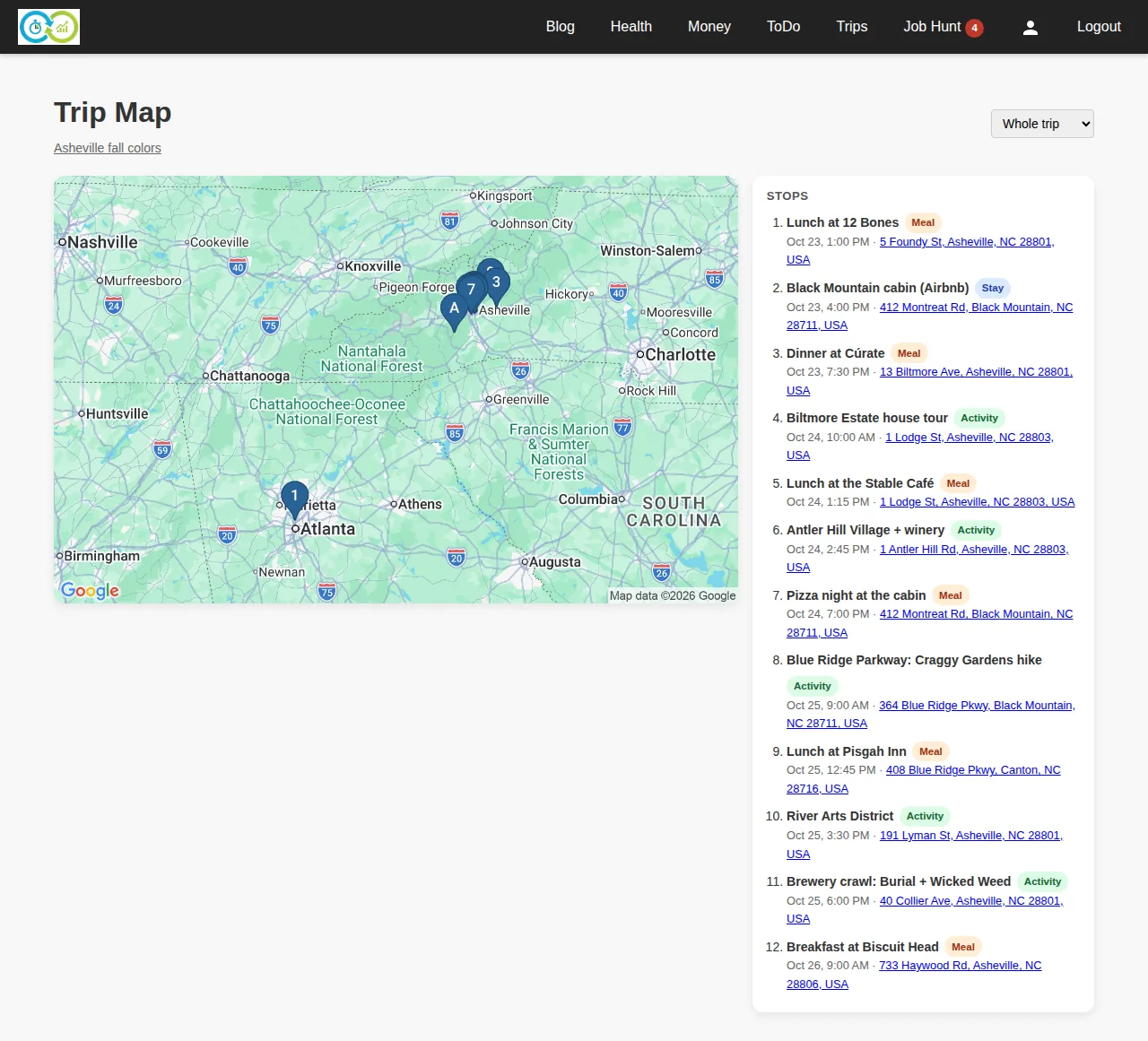Open the Blog menu item
Viewport: 1148px width, 1041px height.
pos(560,27)
